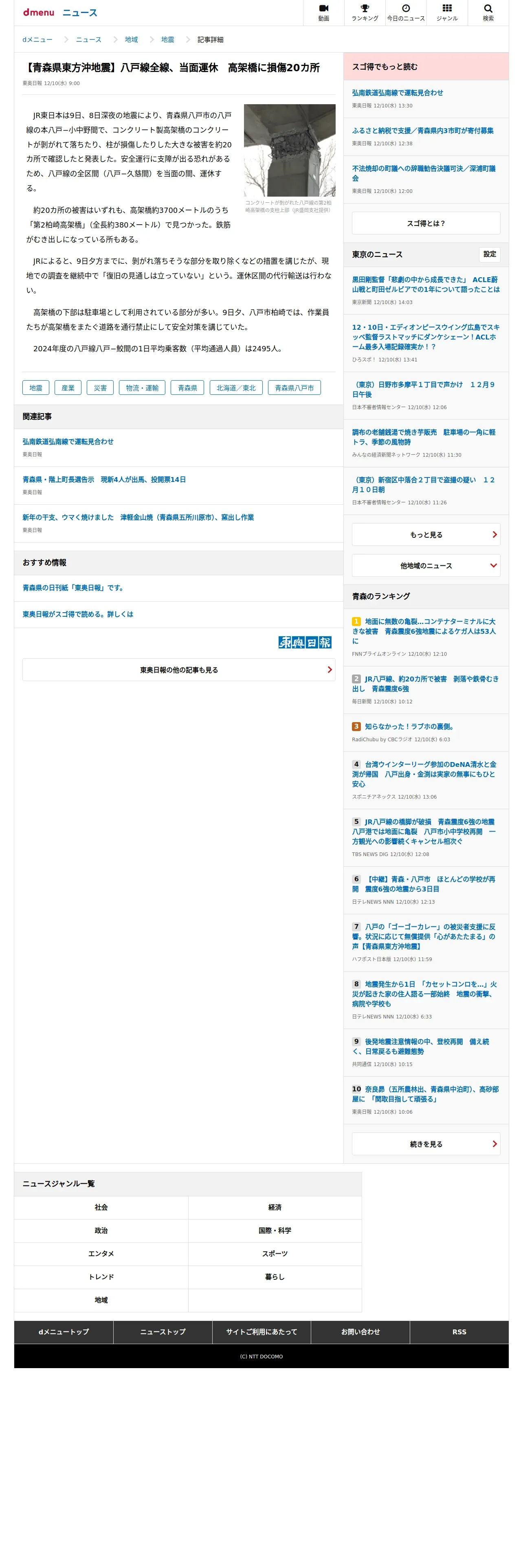Viewport: 523px width, 1568px height.
Task: Select the 地震 tag
Action: [36, 388]
